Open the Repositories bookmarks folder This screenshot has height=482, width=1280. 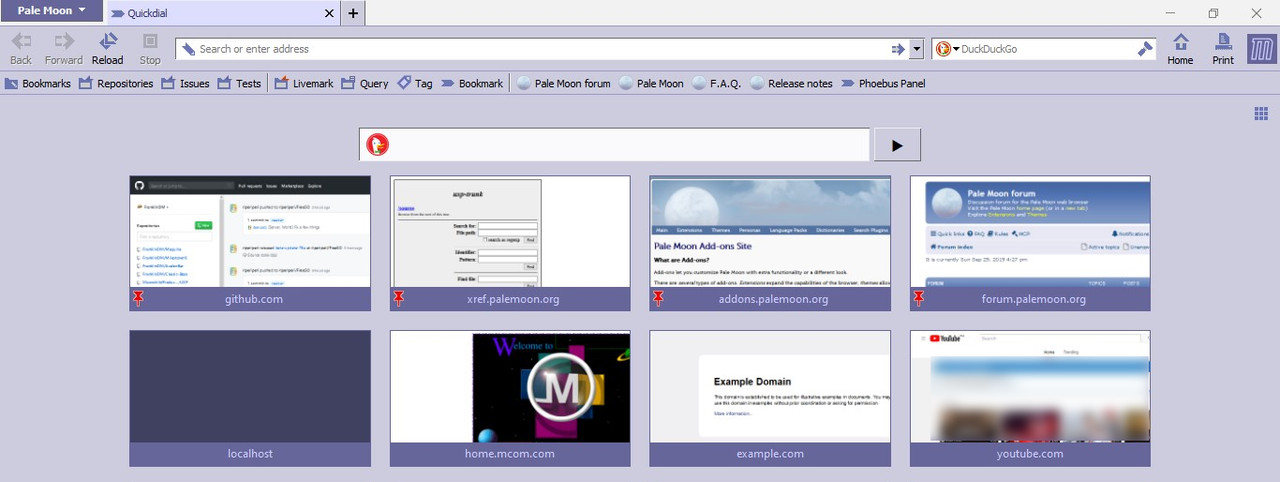click(116, 84)
